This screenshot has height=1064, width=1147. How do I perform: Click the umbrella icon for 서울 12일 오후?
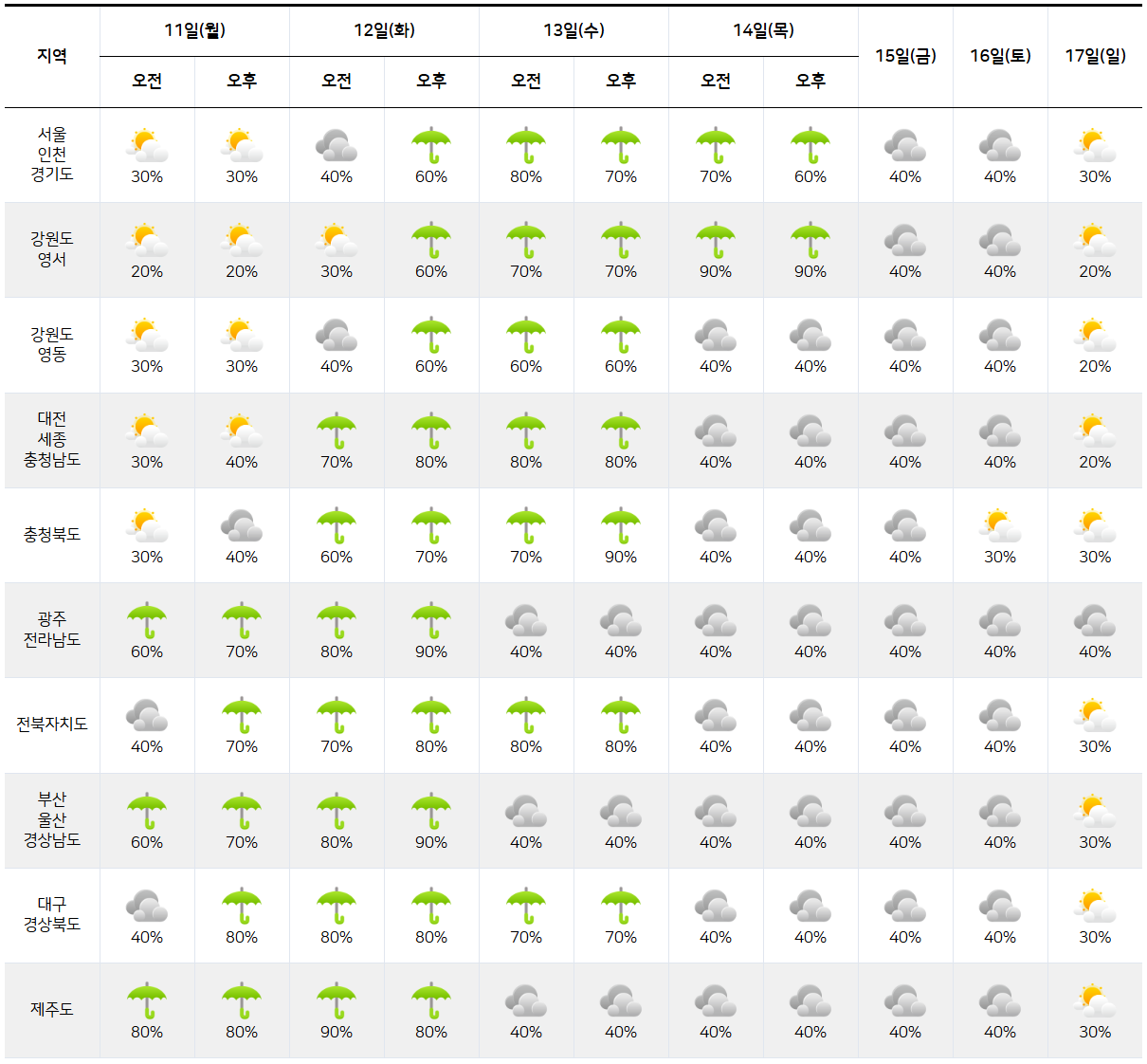pyautogui.click(x=431, y=146)
